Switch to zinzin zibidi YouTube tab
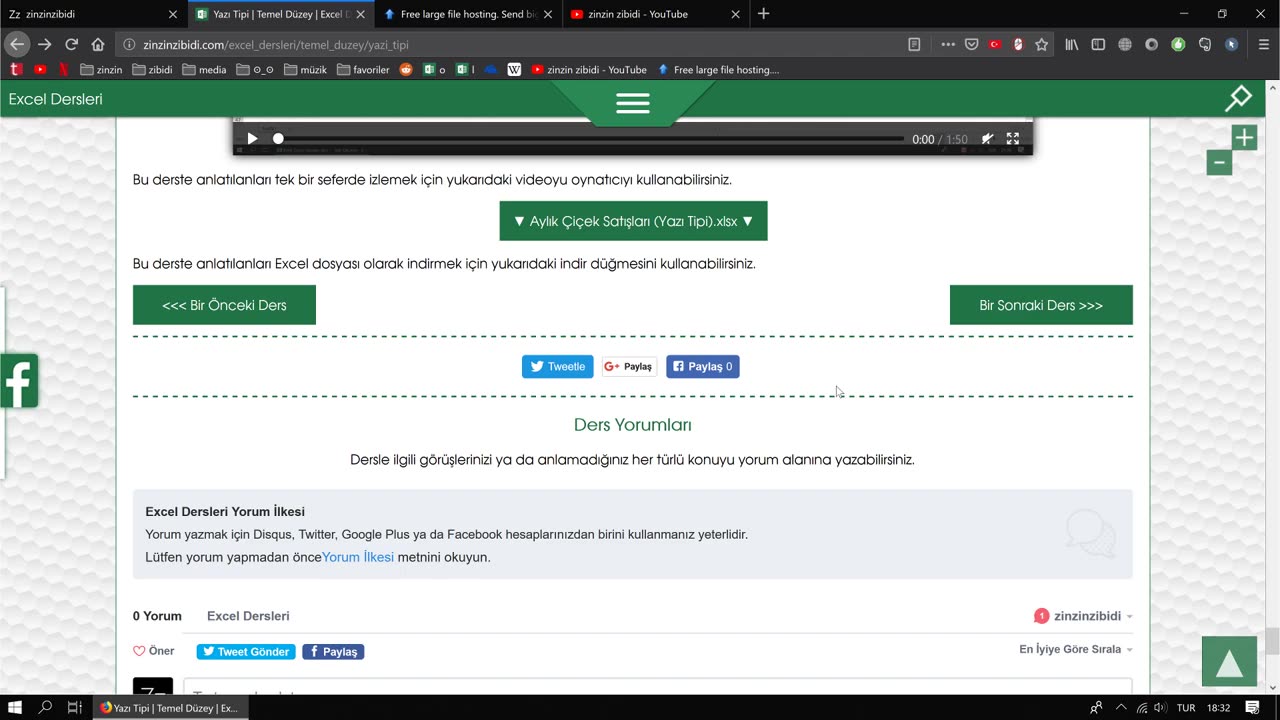 [654, 14]
